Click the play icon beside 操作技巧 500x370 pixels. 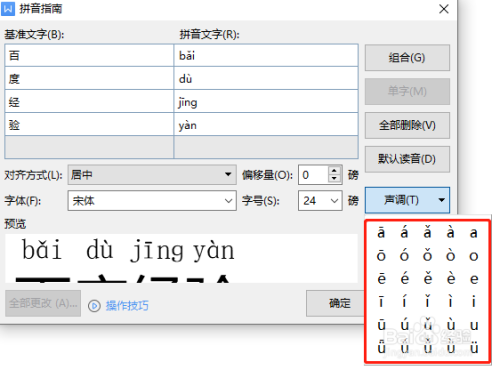coord(94,306)
